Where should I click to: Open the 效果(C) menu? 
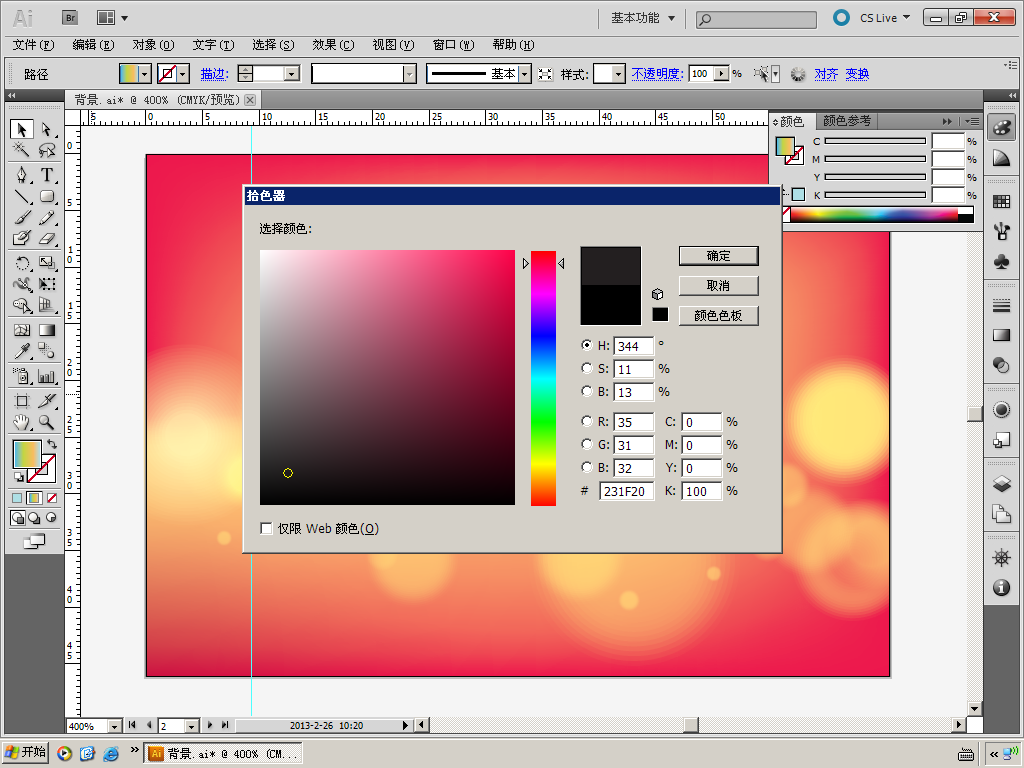333,45
